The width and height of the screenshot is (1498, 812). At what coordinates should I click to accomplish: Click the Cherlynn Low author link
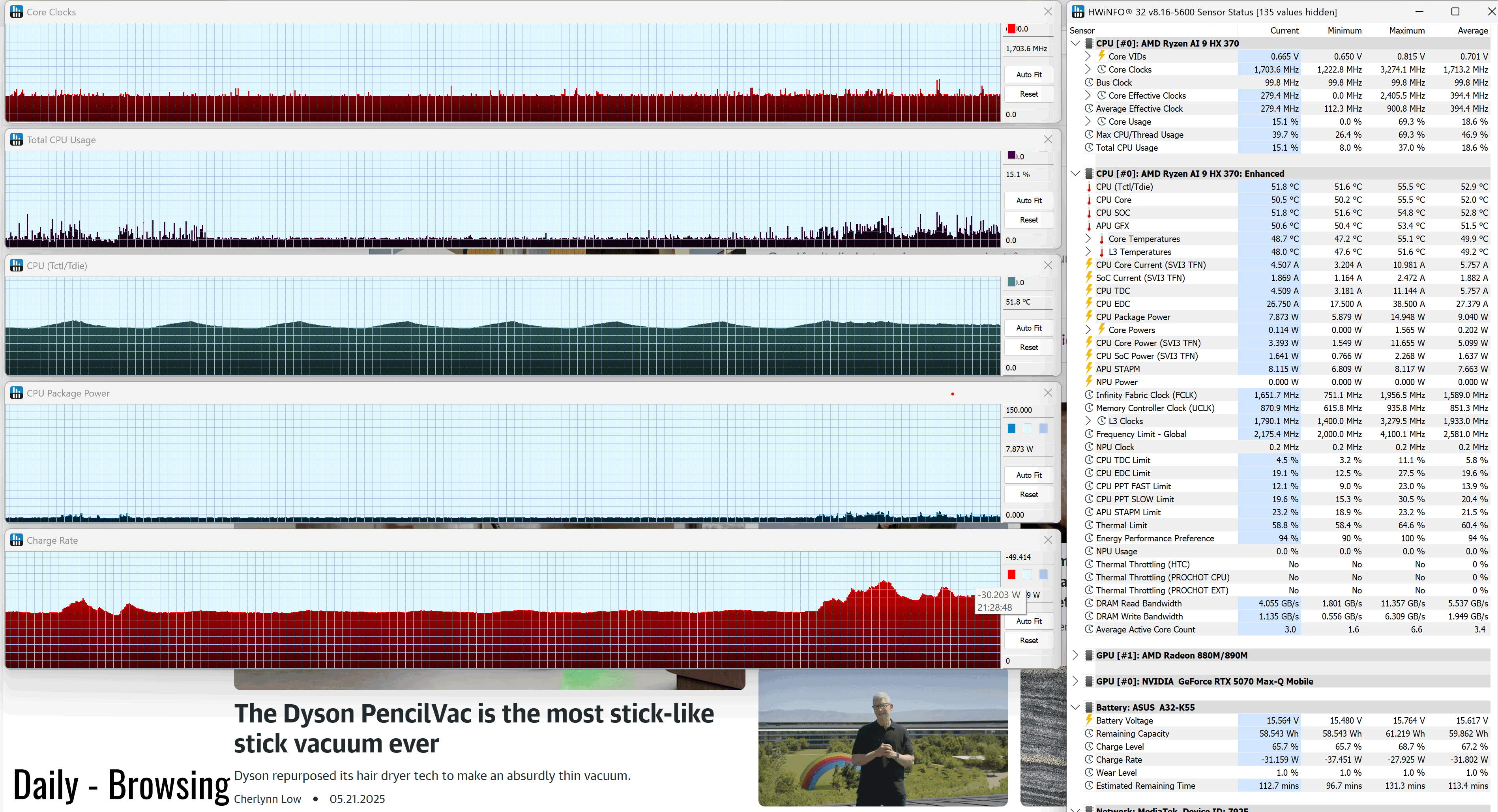coord(268,799)
